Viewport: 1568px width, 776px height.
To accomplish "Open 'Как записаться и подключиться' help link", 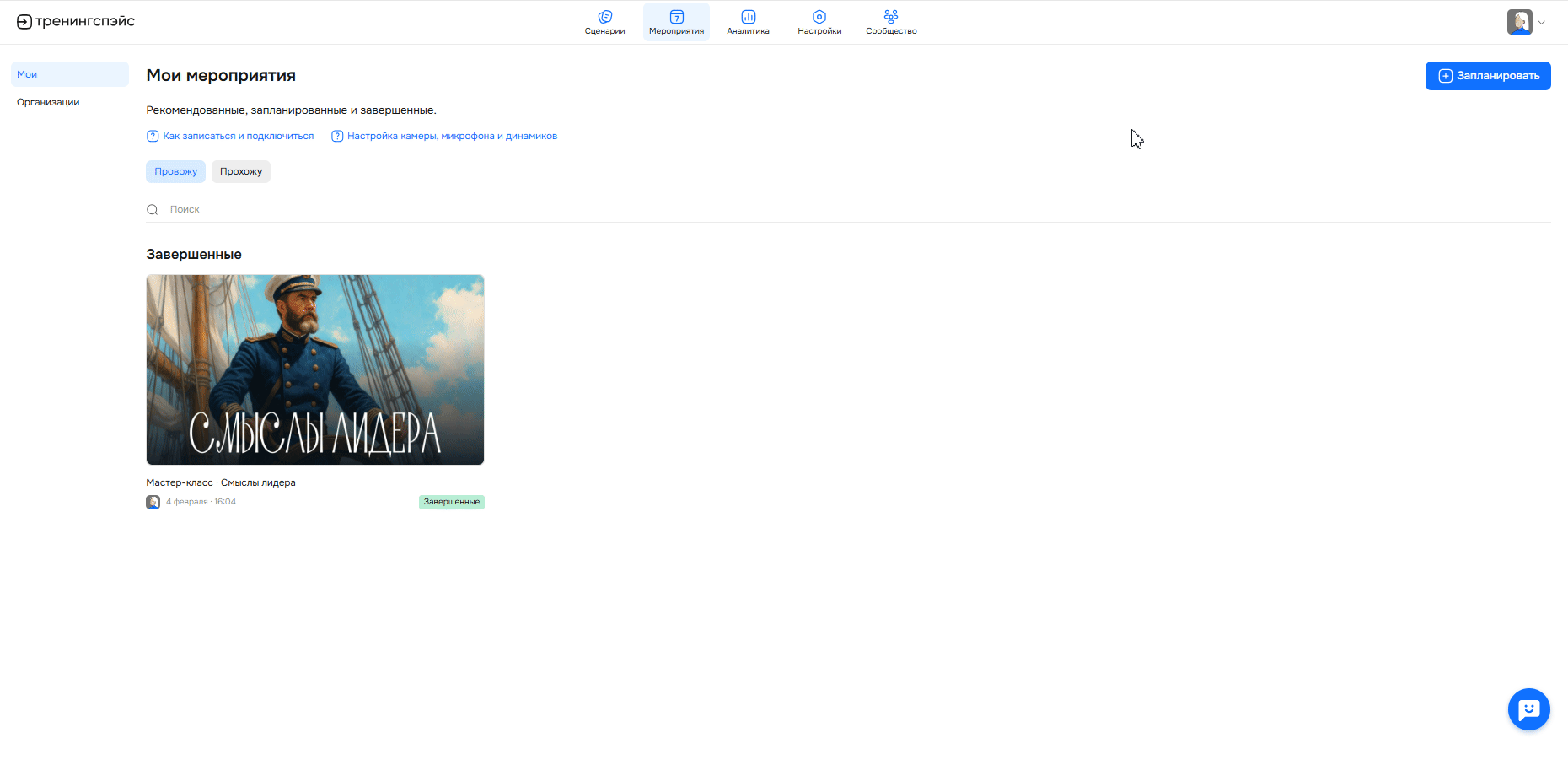I will [238, 137].
